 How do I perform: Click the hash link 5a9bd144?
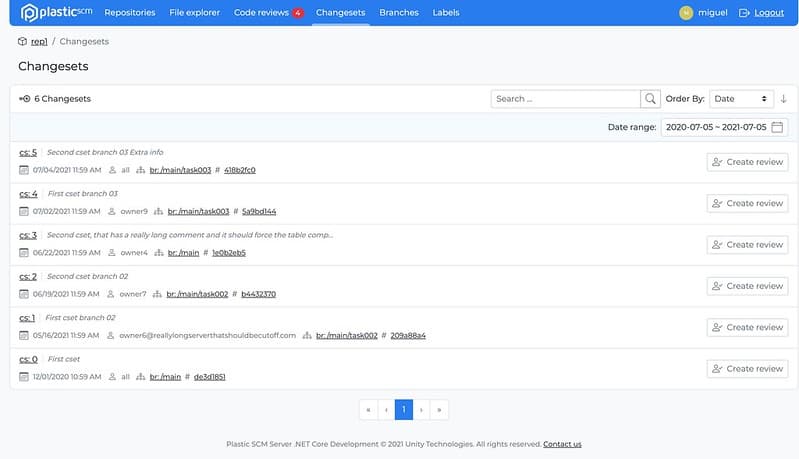259,211
